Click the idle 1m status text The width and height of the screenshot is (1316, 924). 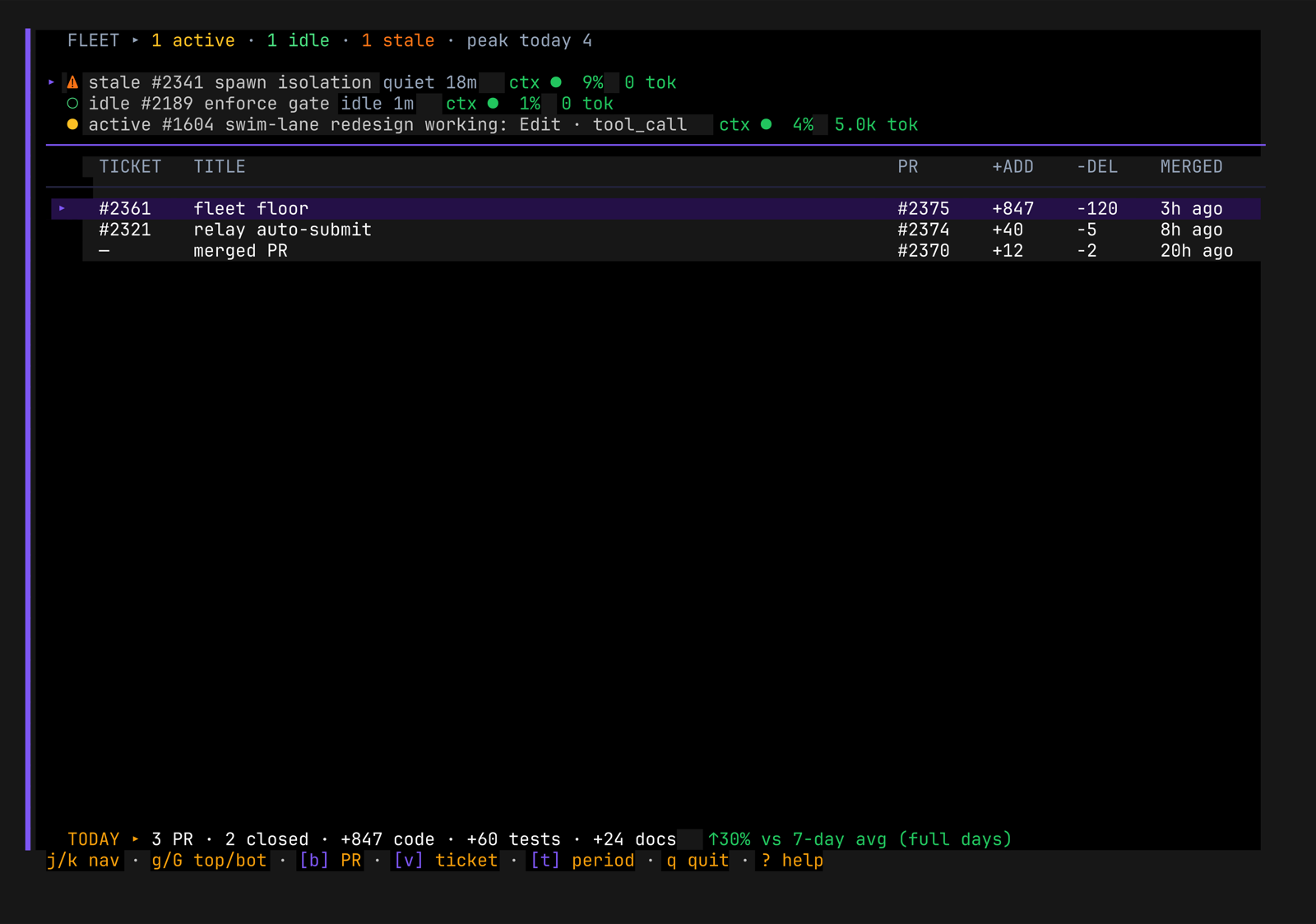pos(378,104)
